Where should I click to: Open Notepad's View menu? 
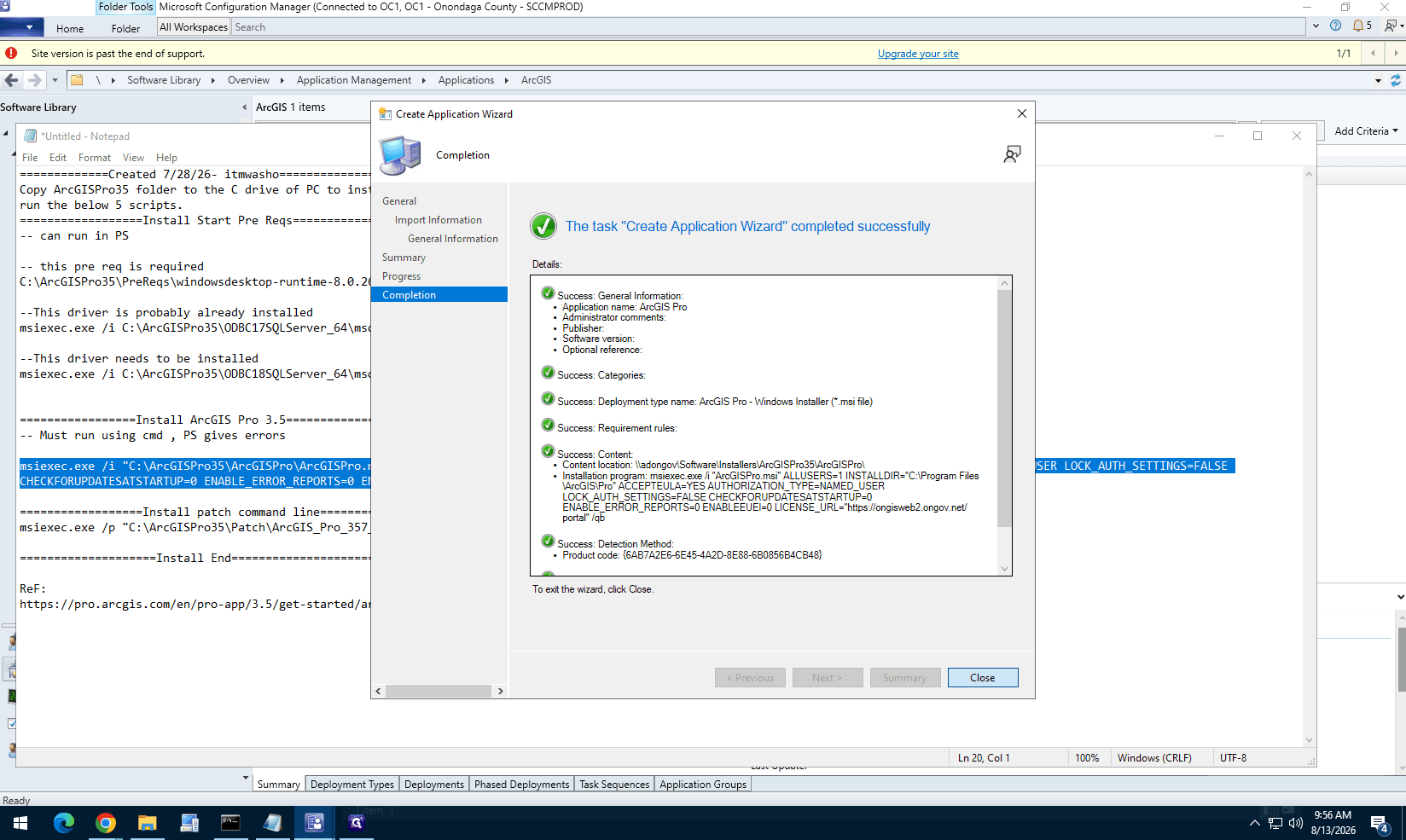click(133, 158)
